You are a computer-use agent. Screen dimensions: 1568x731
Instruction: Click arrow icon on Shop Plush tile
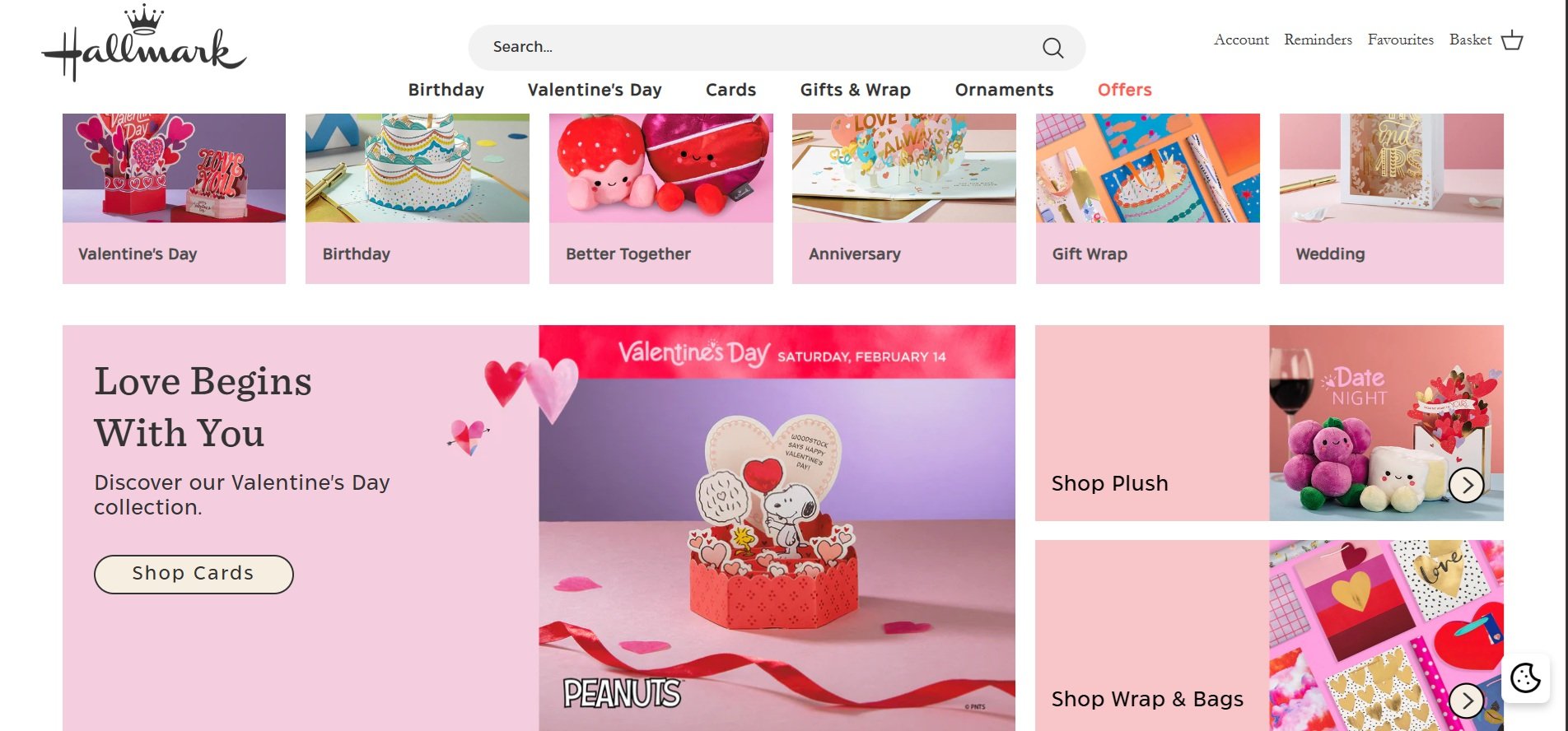pyautogui.click(x=1467, y=485)
